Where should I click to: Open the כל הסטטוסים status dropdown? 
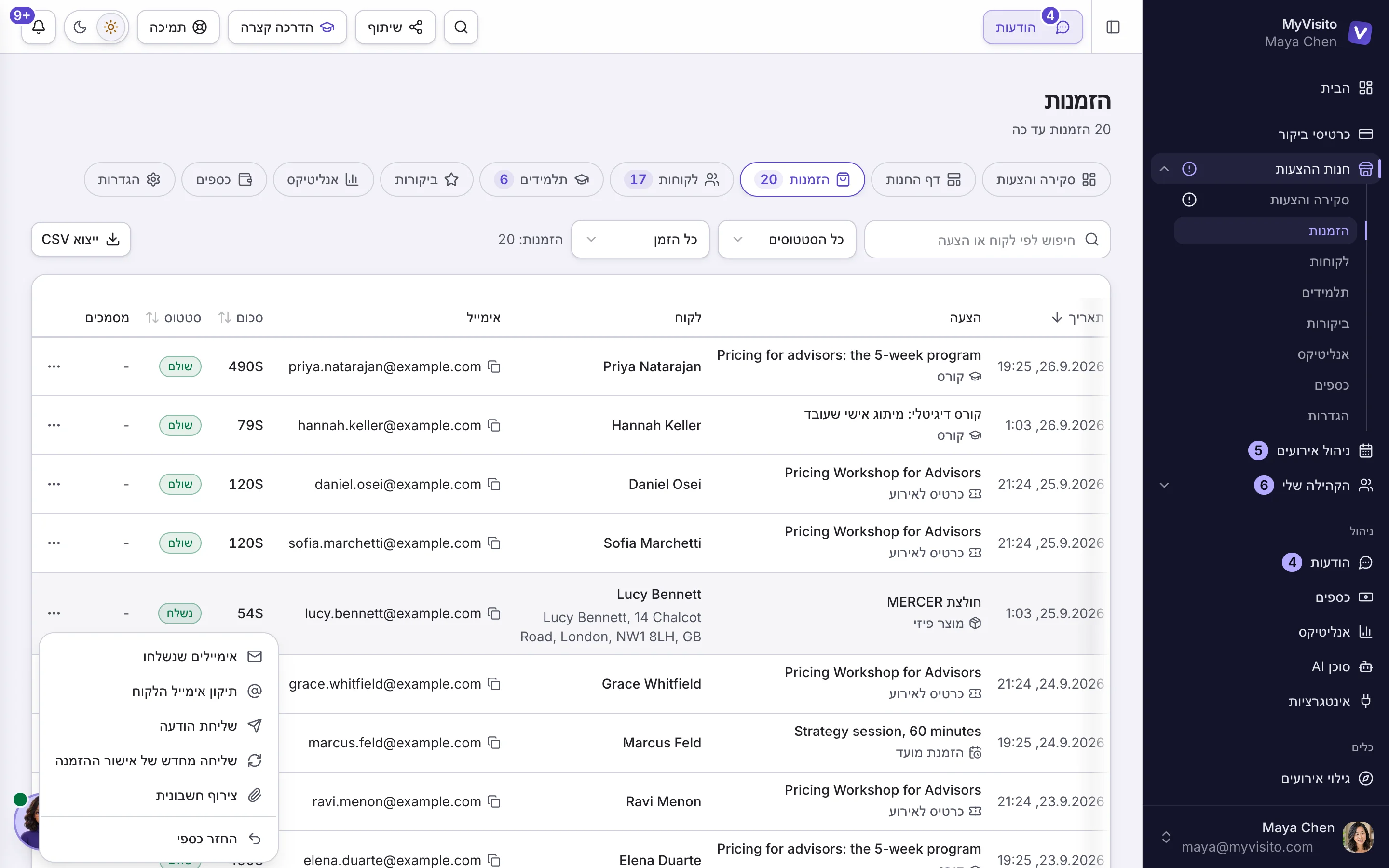click(787, 239)
